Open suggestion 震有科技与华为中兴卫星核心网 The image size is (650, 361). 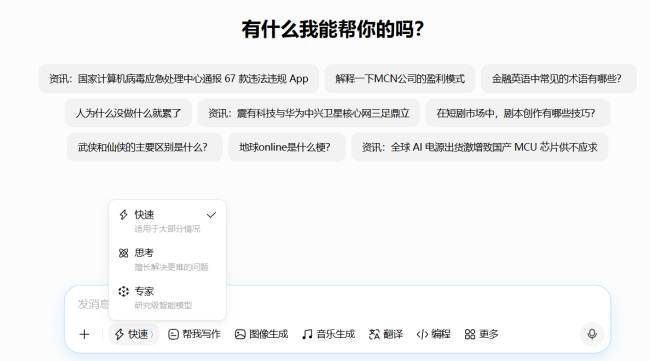click(x=309, y=113)
